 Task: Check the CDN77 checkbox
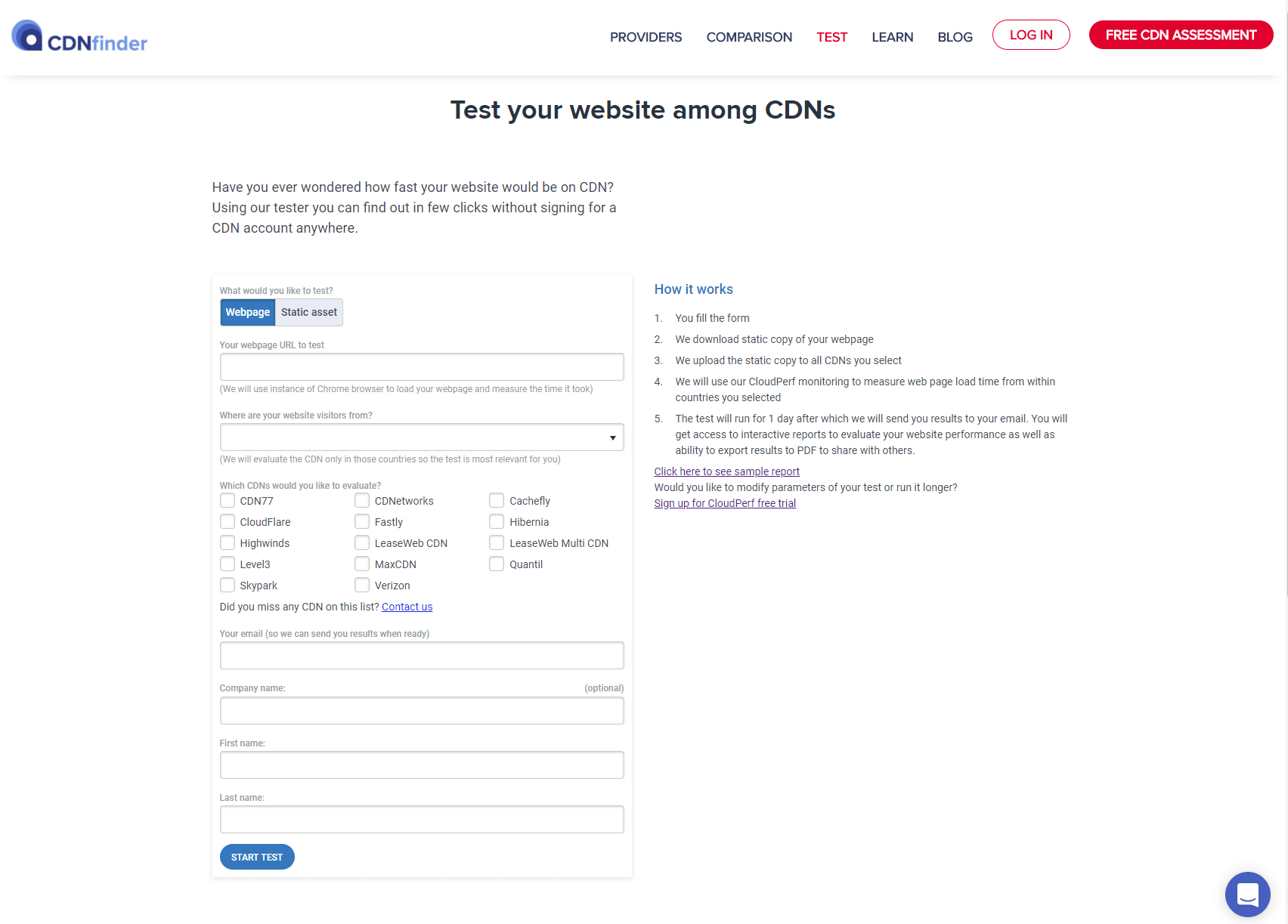pos(228,501)
